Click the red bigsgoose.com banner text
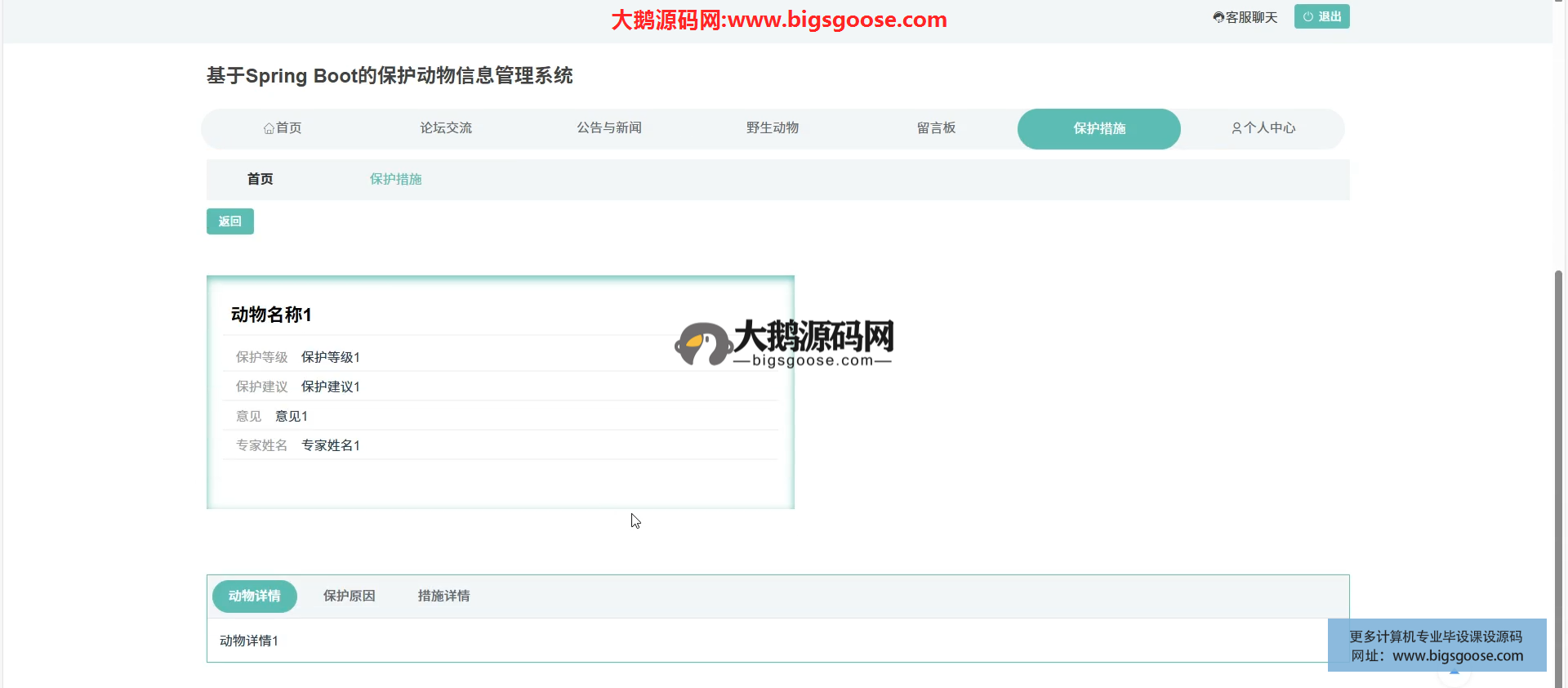 (x=779, y=20)
